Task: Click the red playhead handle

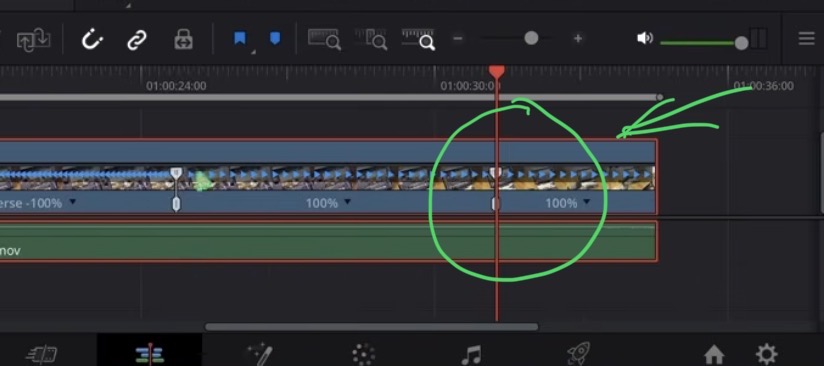Action: pos(497,72)
